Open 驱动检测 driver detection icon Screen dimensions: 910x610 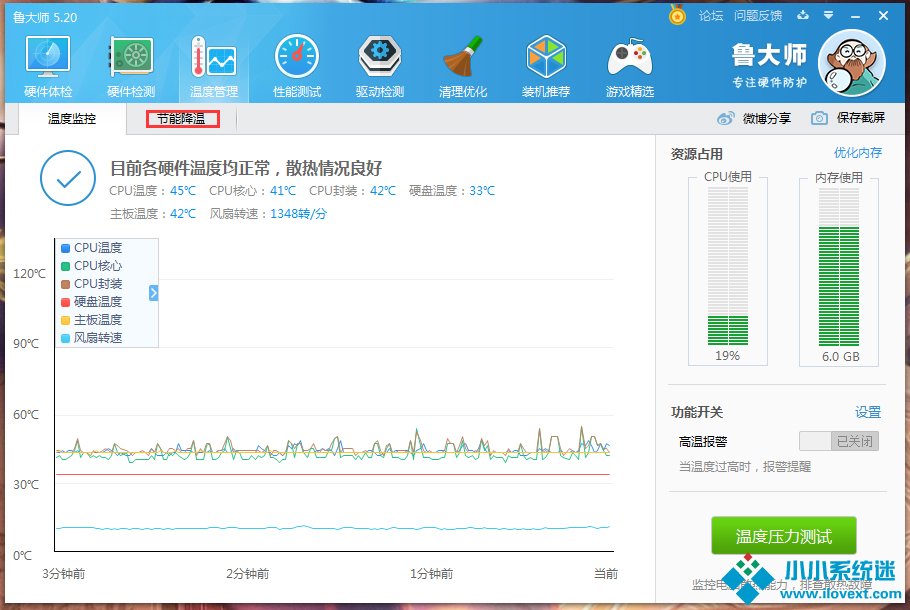click(x=379, y=66)
